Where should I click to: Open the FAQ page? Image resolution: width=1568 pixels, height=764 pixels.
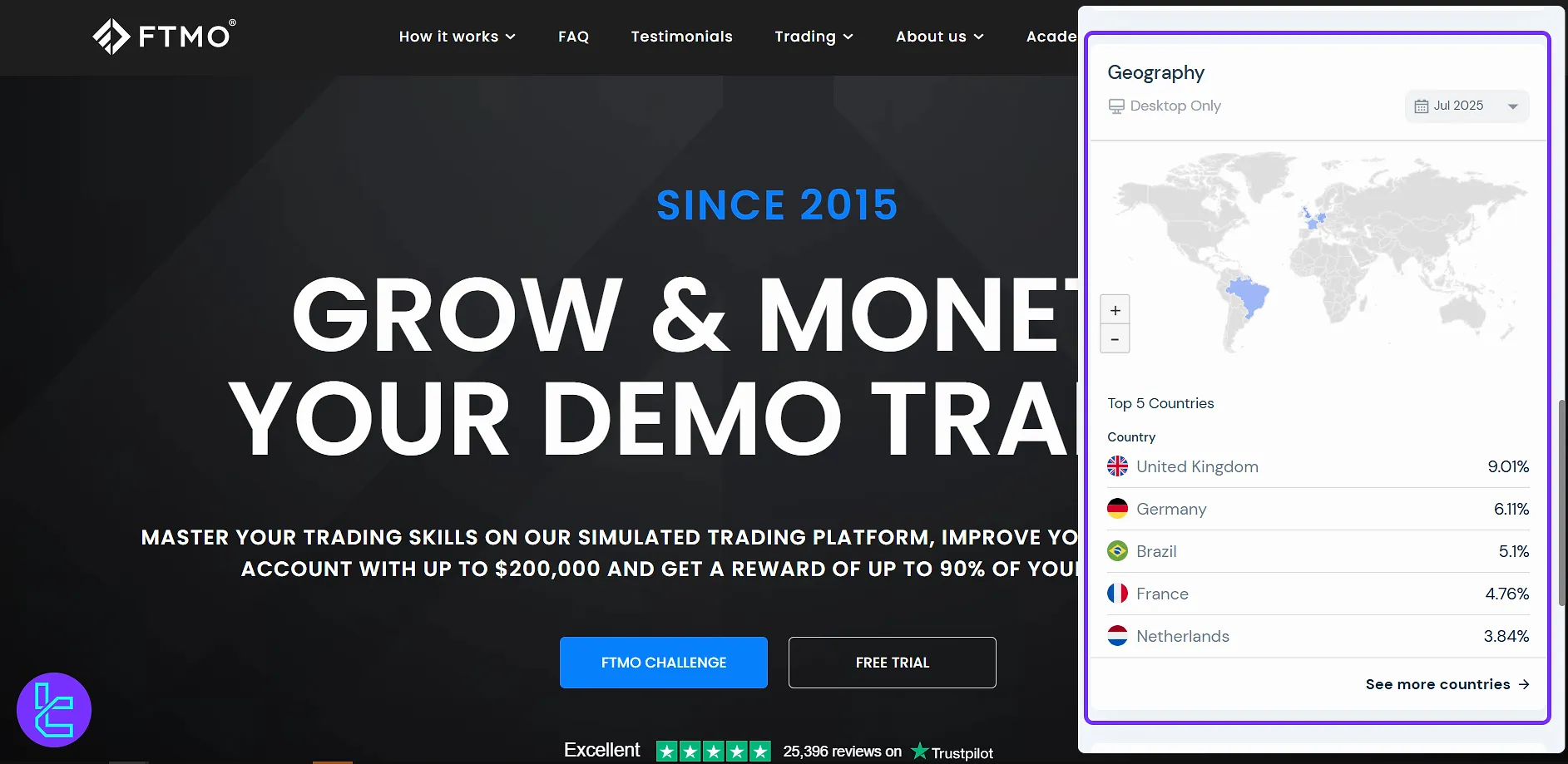[x=573, y=37]
